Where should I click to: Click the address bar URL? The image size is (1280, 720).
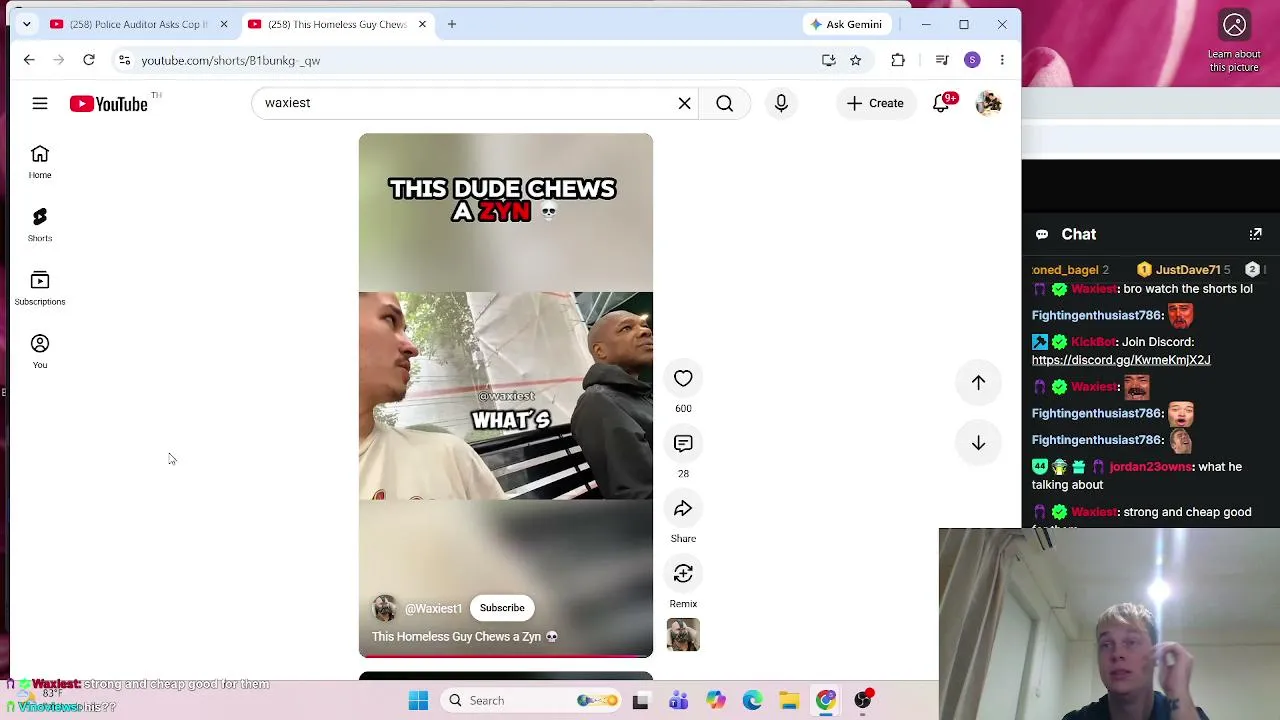click(x=231, y=60)
